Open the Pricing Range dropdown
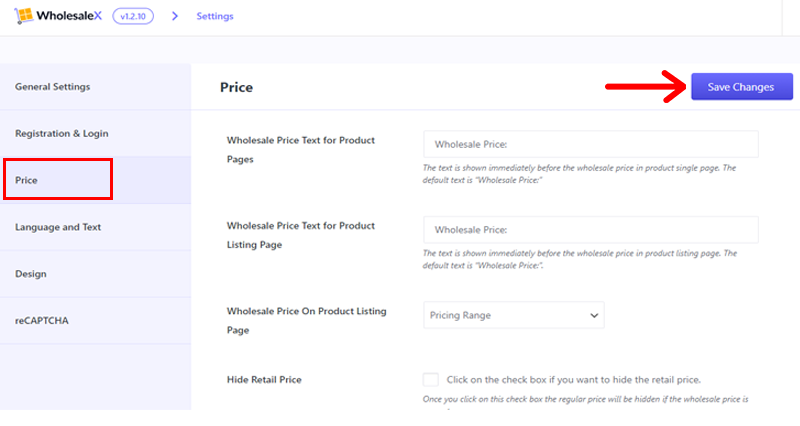800x426 pixels. click(x=514, y=315)
